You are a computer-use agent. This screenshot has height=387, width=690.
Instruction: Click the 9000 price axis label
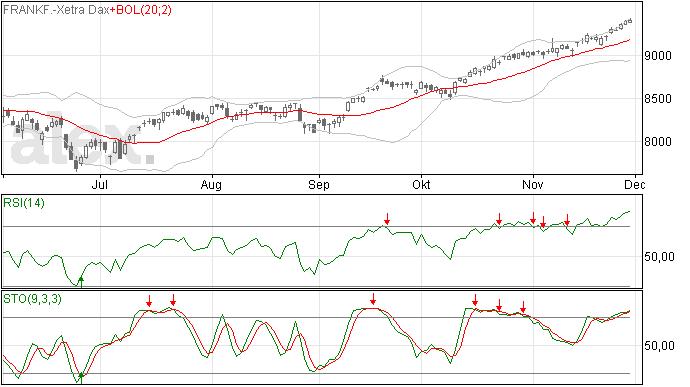(658, 56)
